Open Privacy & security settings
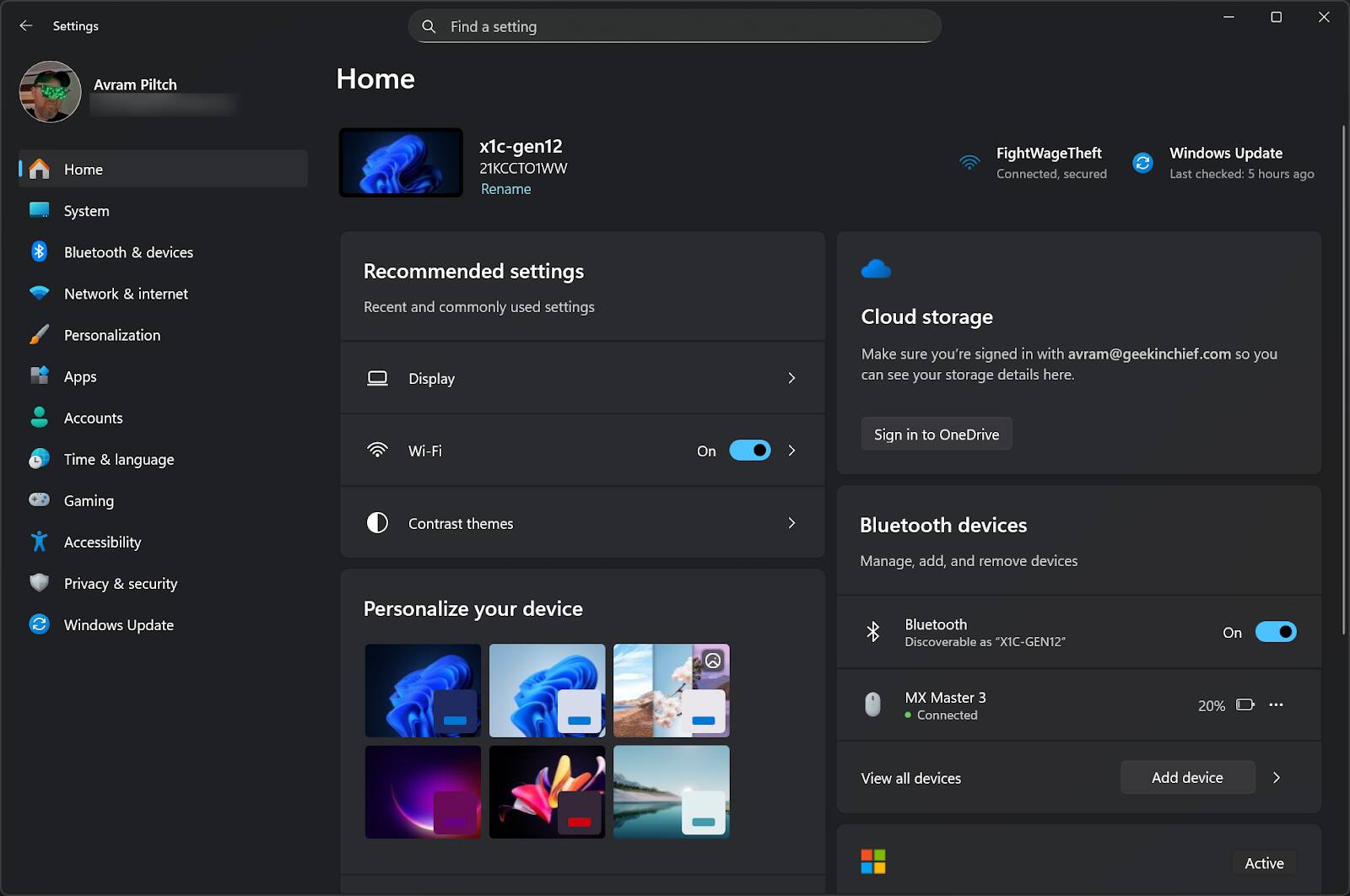 tap(164, 582)
